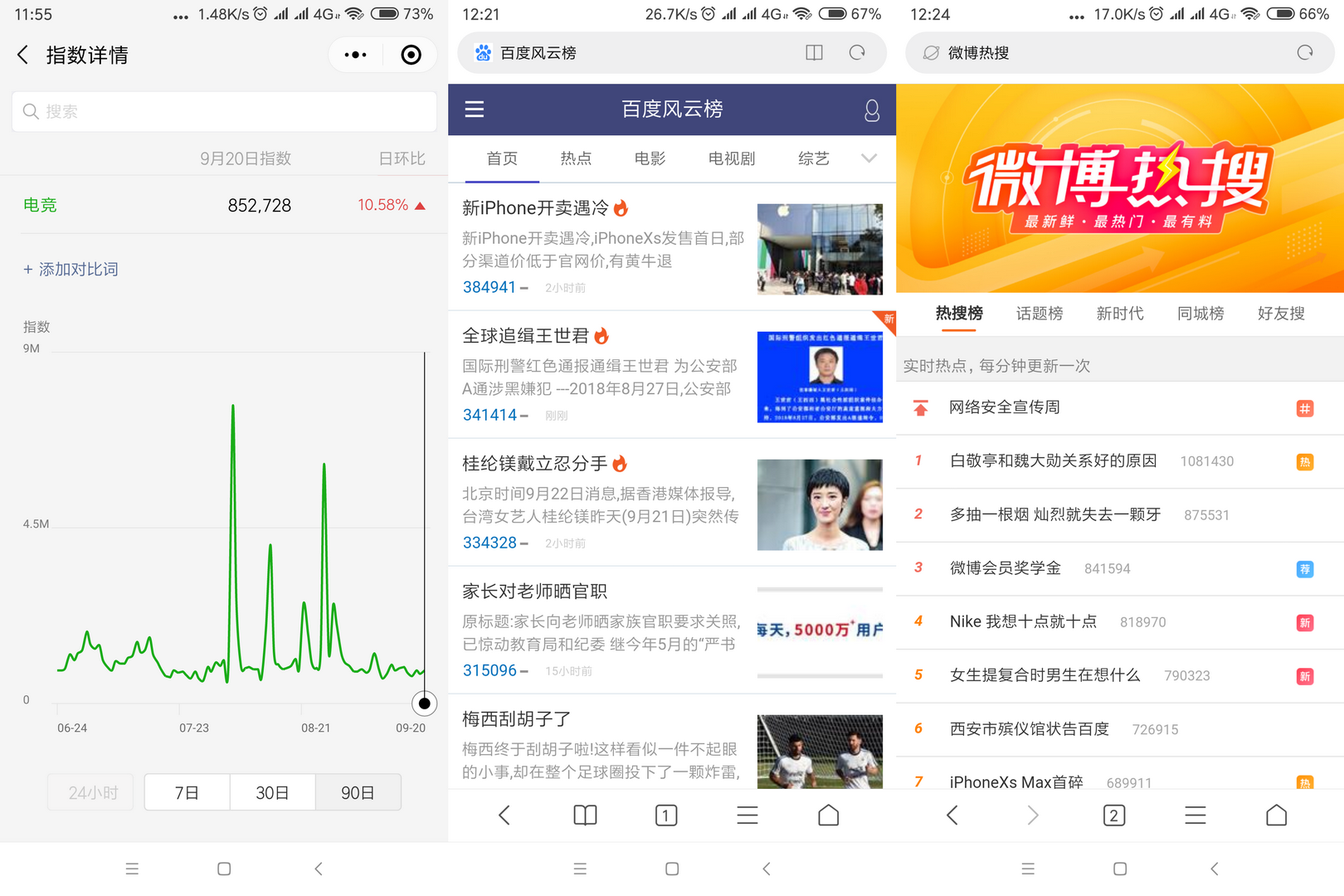Open the 全球追缉王世君 headline
Image resolution: width=1344 pixels, height=896 pixels.
(x=525, y=336)
